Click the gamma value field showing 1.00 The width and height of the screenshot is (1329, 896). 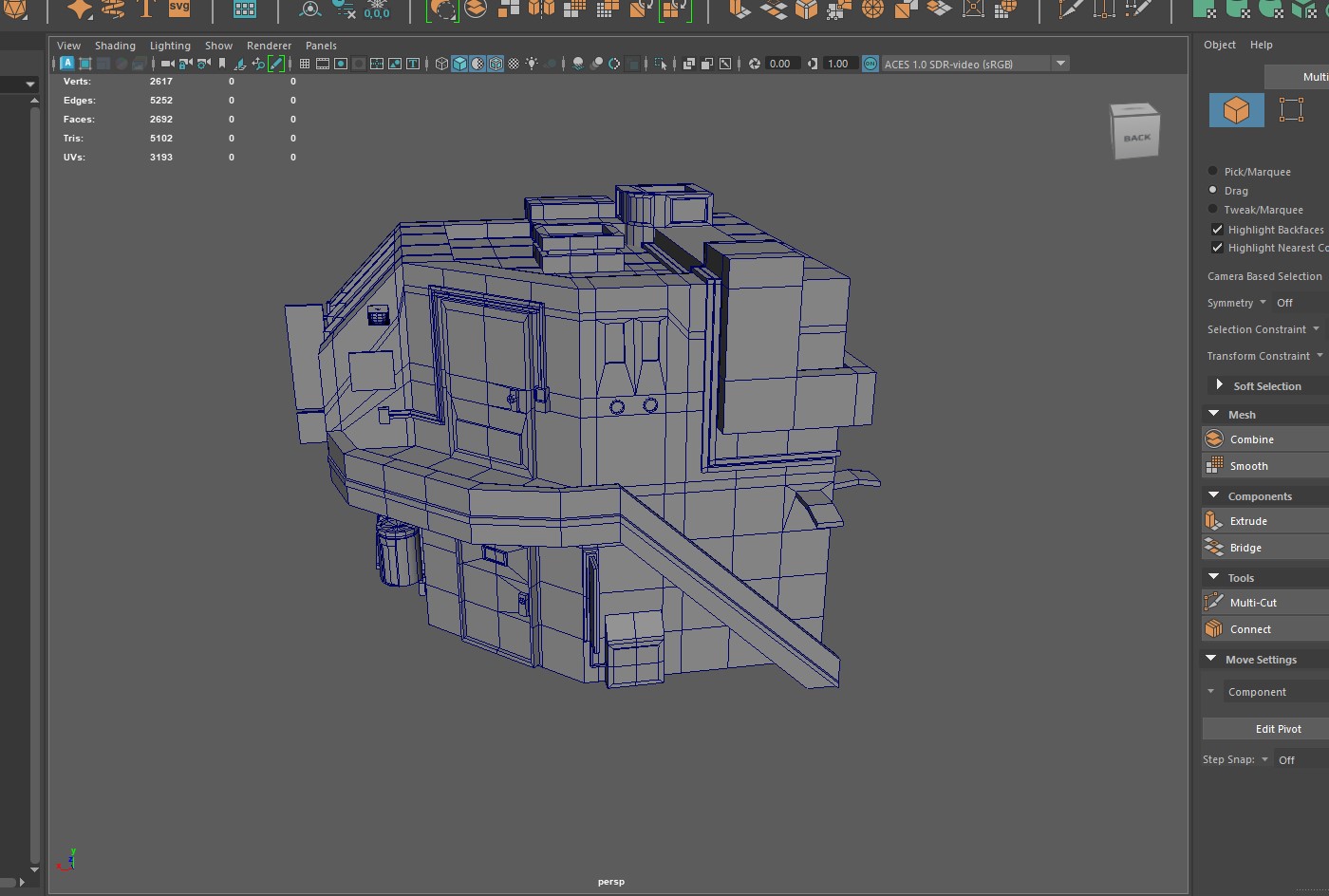[x=838, y=64]
